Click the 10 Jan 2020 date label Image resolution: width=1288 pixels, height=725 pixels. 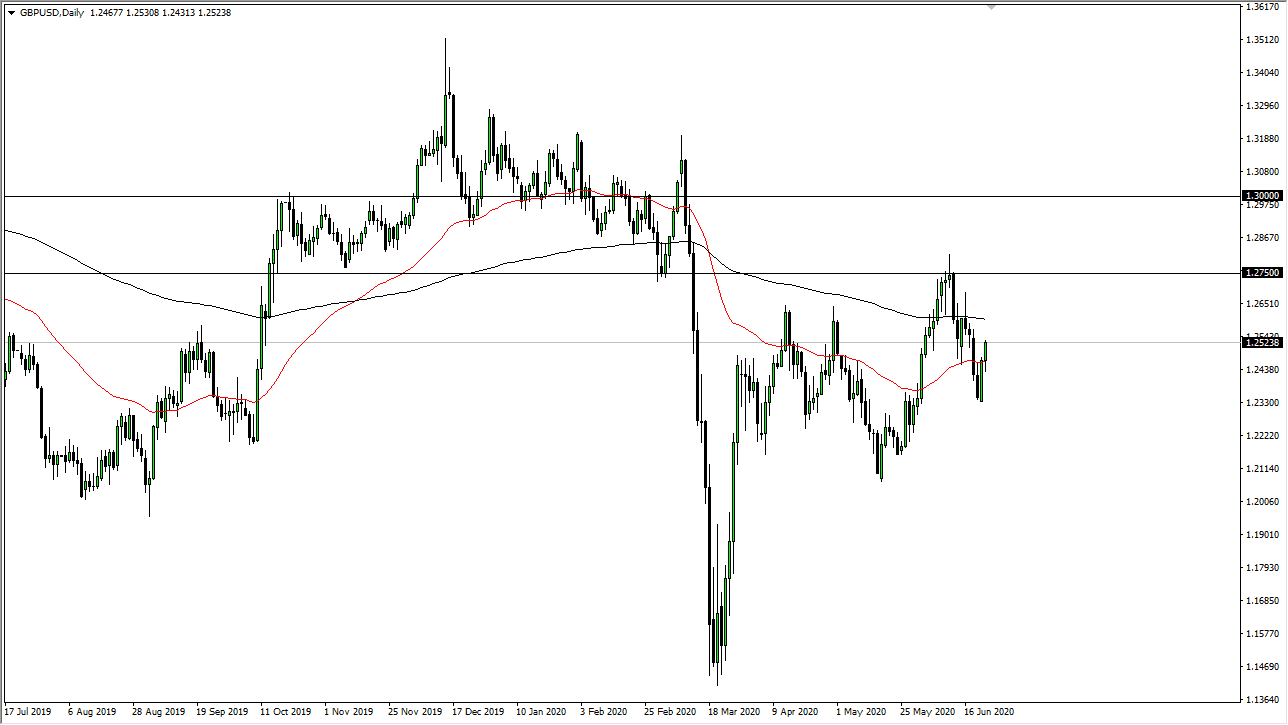coord(541,713)
